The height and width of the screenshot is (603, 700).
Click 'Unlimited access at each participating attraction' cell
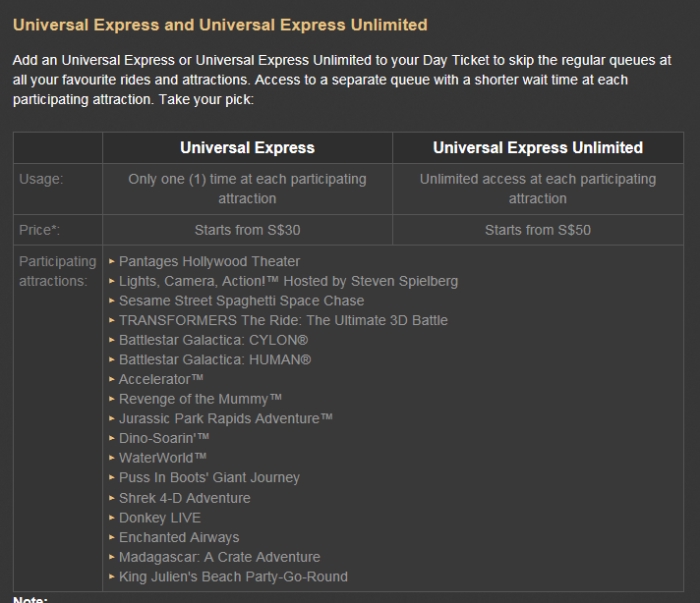pos(538,188)
